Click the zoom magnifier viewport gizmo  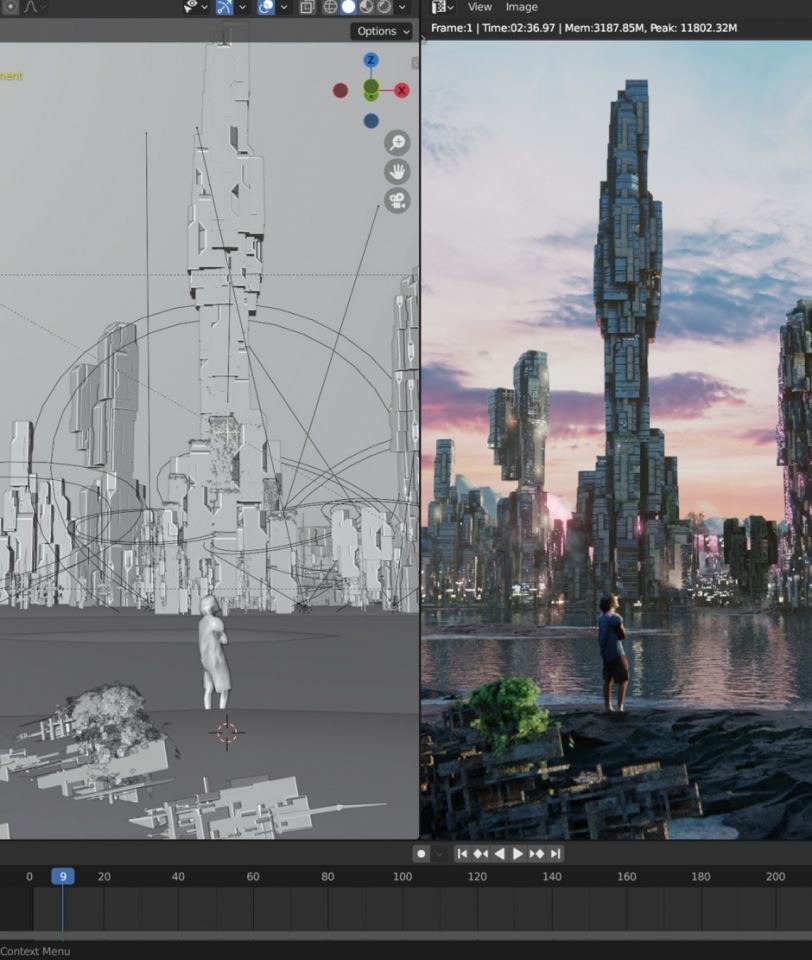[397, 142]
